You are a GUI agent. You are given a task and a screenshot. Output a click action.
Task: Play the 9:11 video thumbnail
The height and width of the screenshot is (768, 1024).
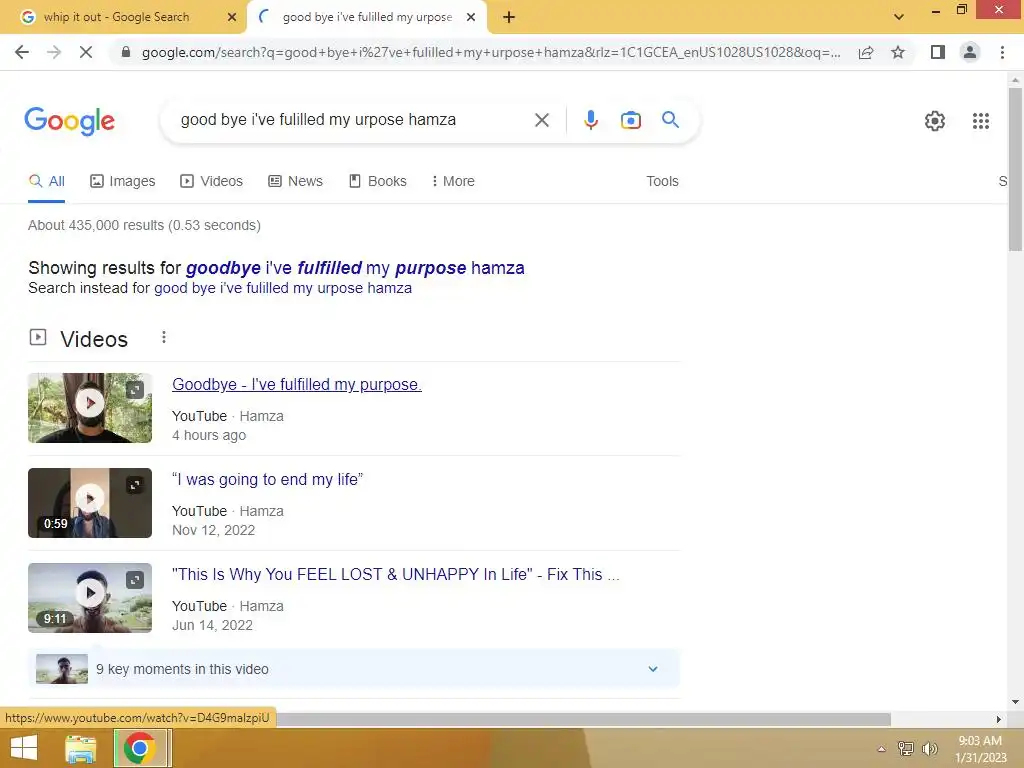click(90, 598)
